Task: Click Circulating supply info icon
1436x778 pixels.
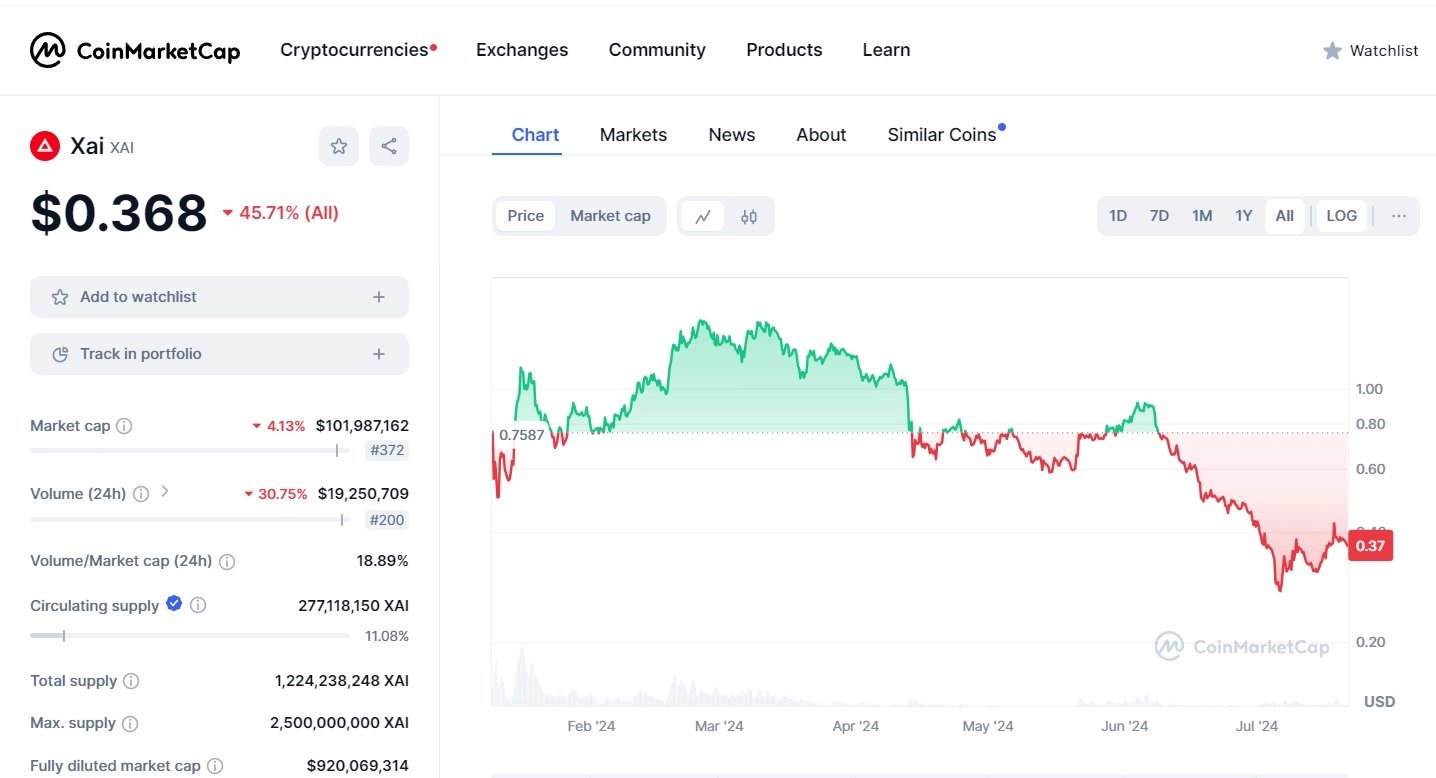Action: pos(198,605)
